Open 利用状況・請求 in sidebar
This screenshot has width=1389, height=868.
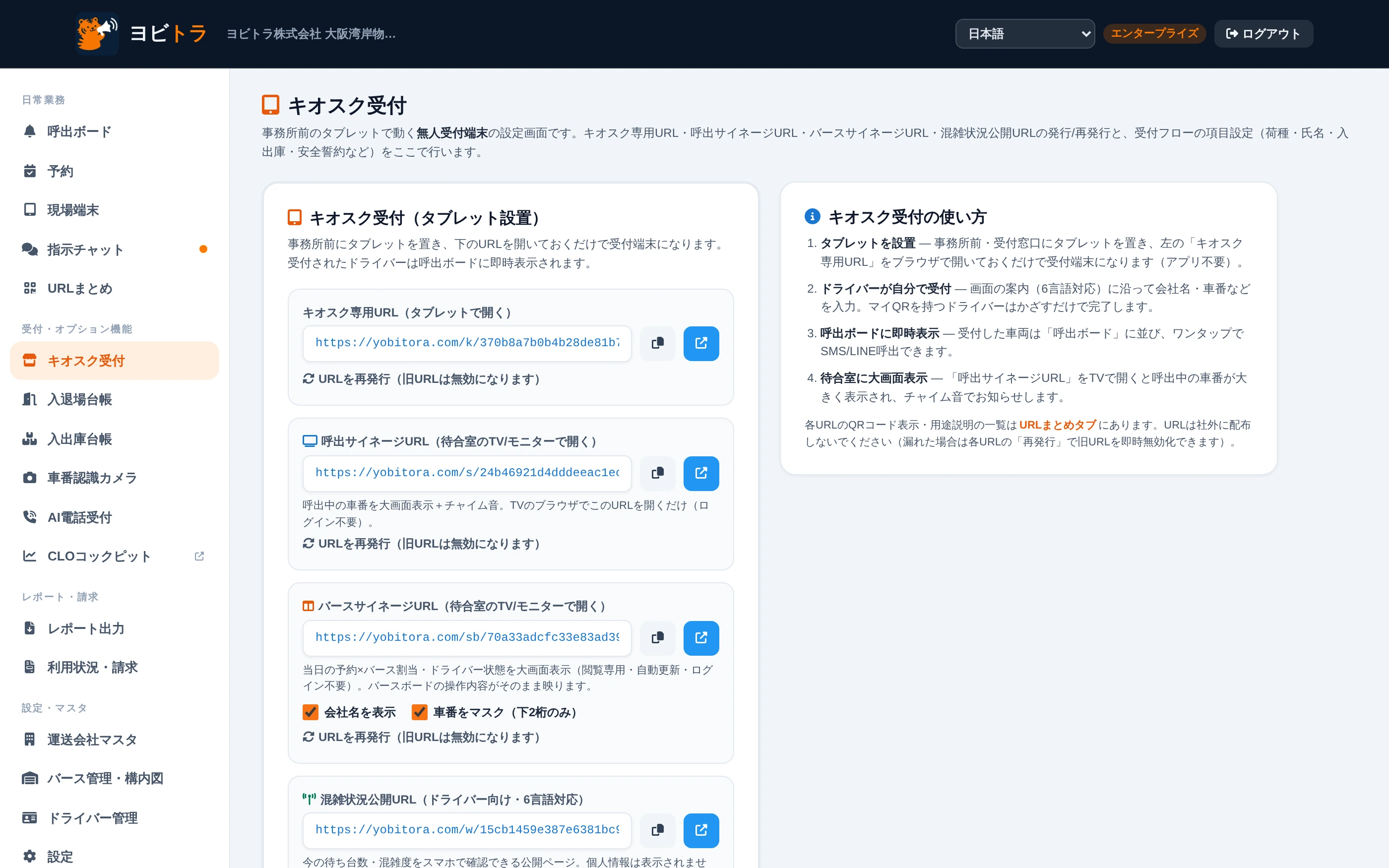tap(115, 667)
